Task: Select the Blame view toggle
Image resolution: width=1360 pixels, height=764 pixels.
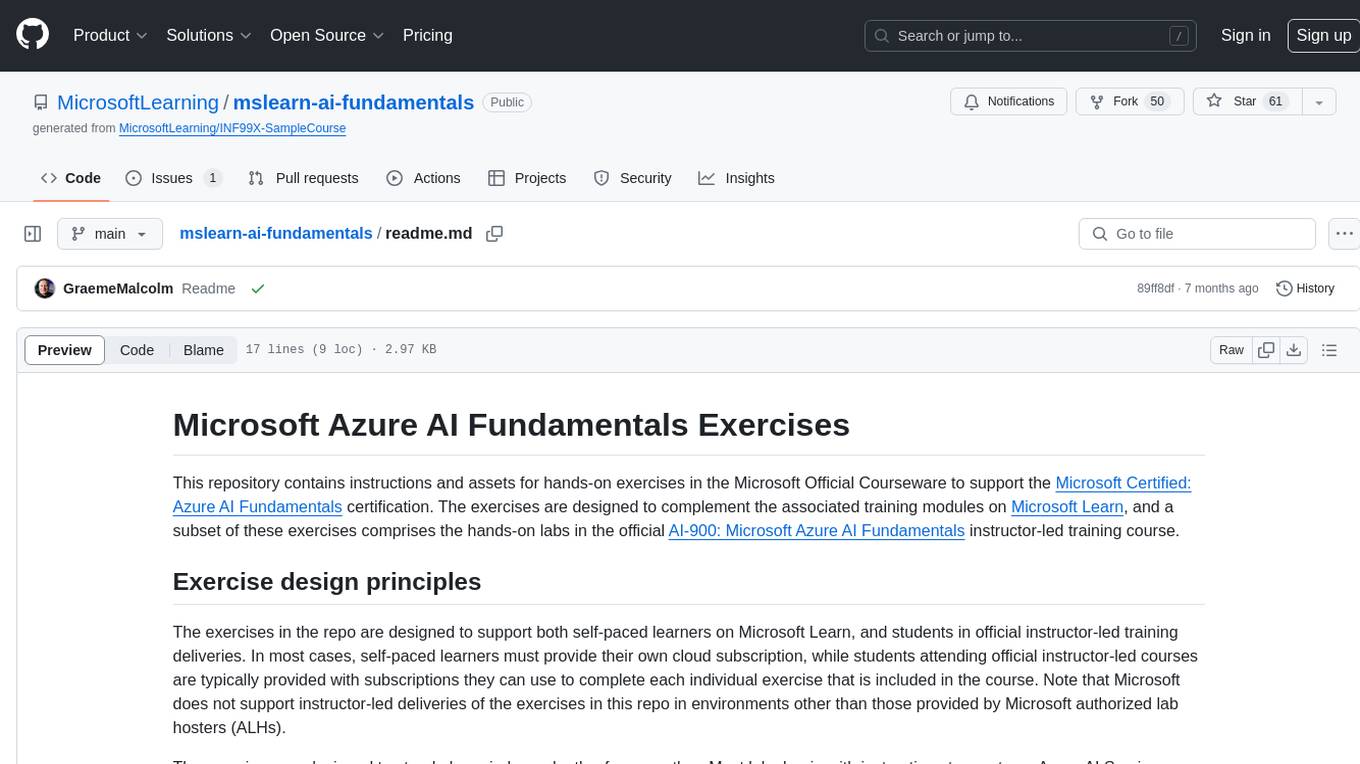Action: tap(203, 350)
